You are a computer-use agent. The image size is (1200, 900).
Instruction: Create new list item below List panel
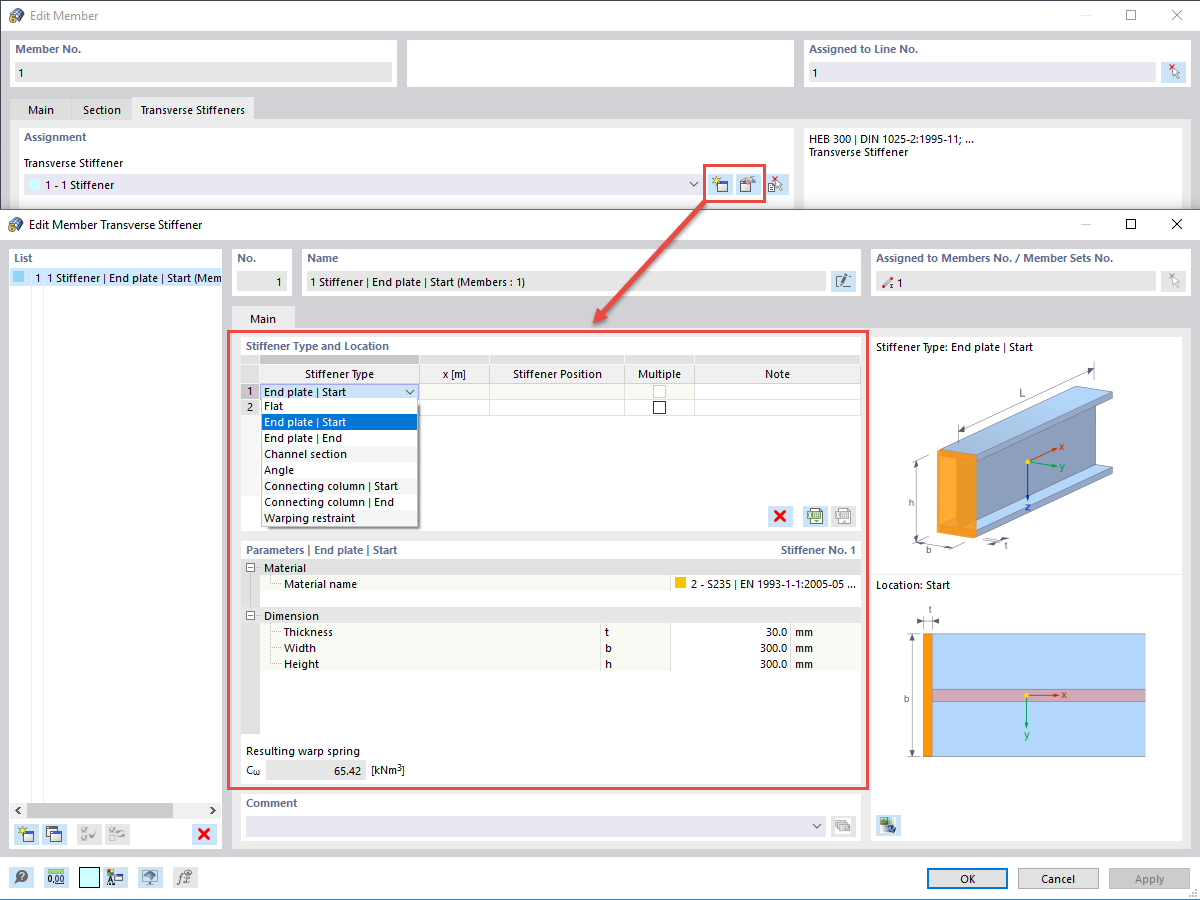pyautogui.click(x=27, y=834)
